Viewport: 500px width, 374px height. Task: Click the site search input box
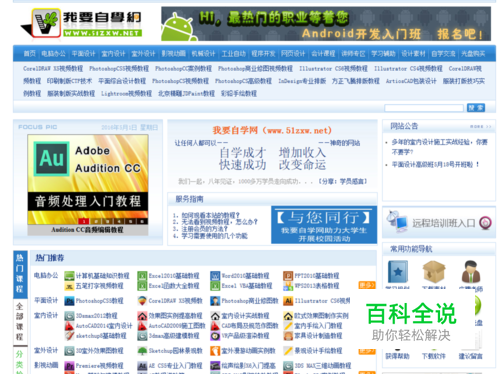pyautogui.click(x=424, y=108)
